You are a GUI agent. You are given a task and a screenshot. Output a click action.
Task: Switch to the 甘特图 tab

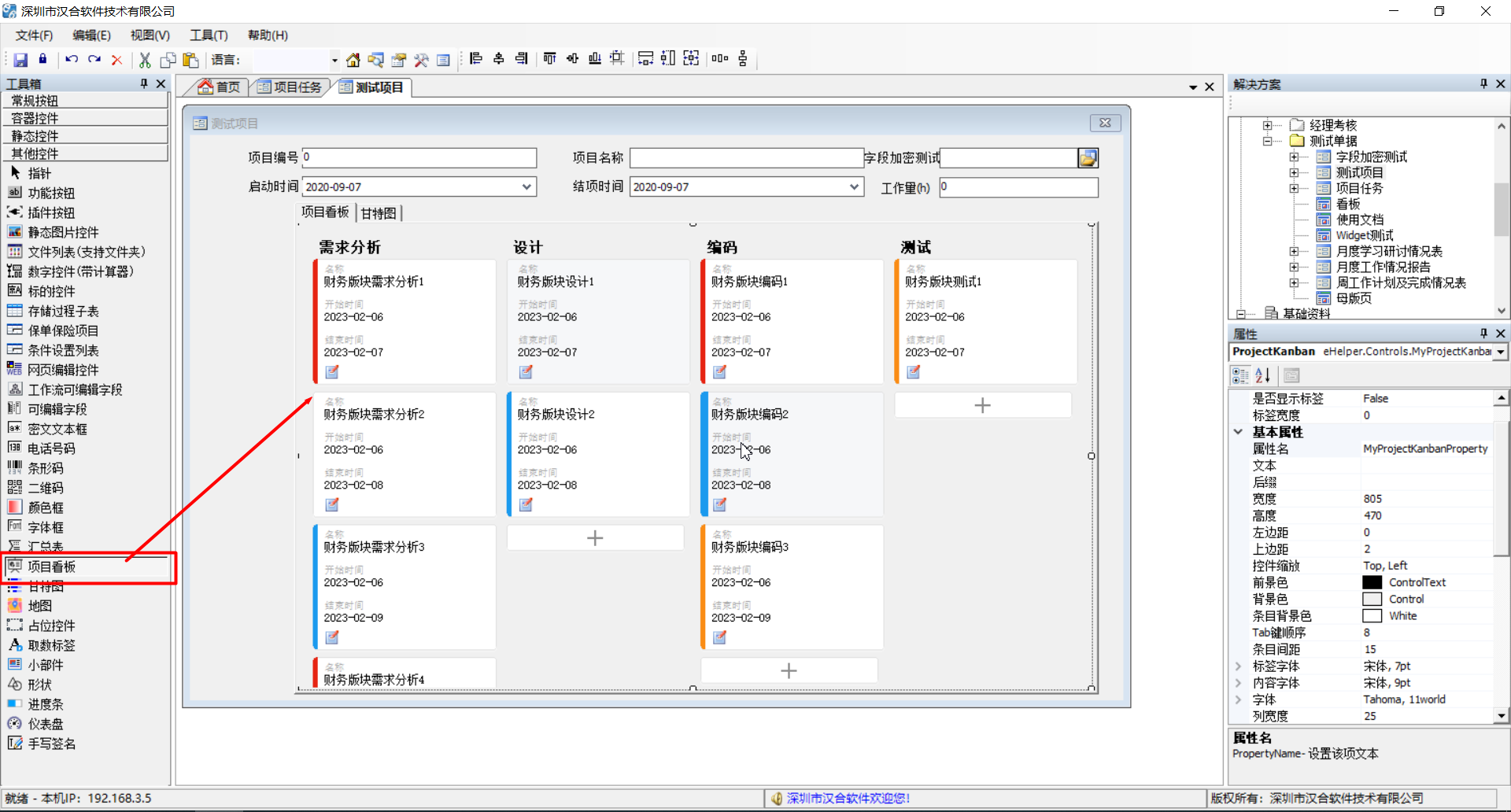point(379,213)
